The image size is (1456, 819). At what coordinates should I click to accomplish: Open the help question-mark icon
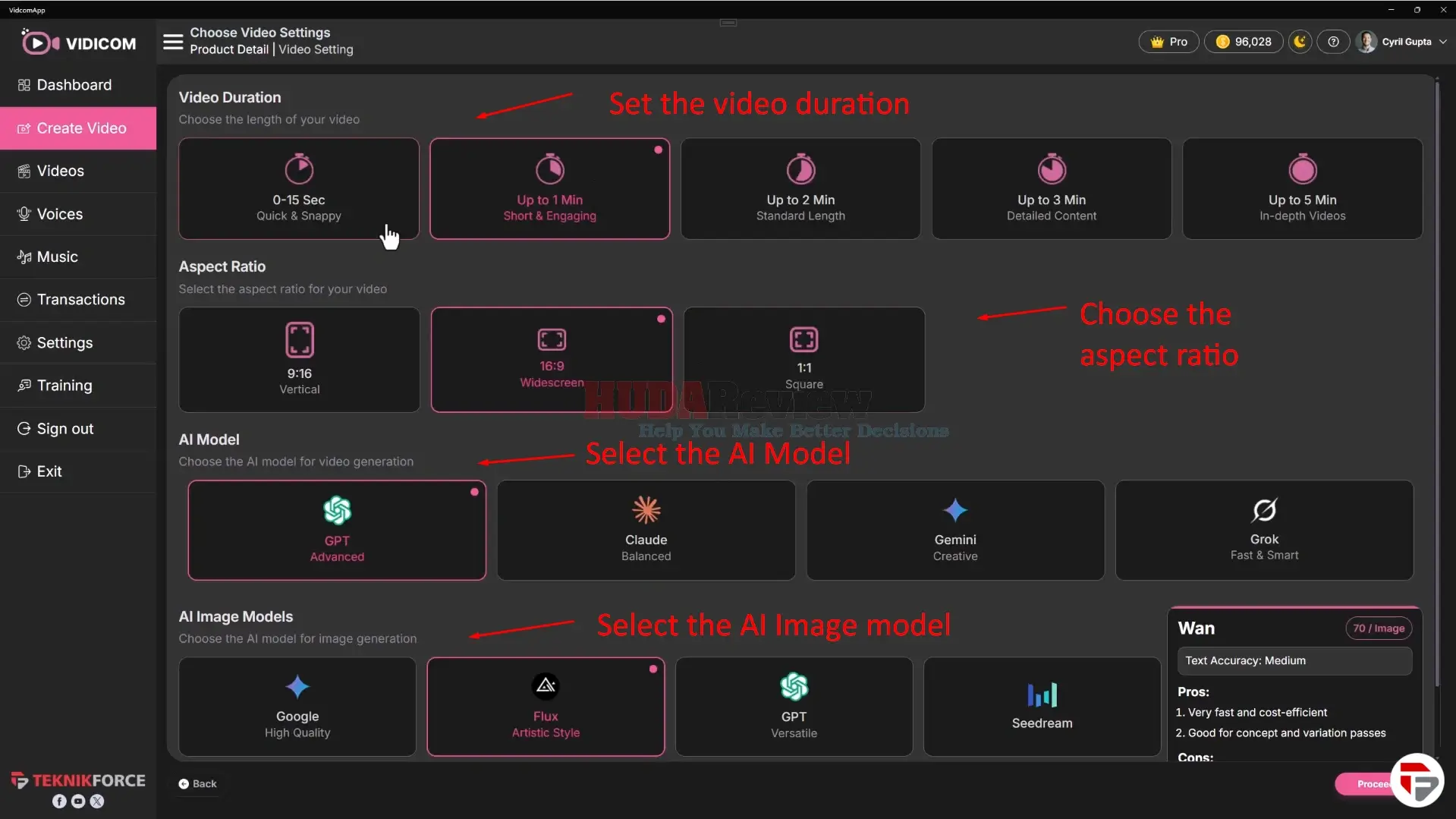click(1333, 42)
